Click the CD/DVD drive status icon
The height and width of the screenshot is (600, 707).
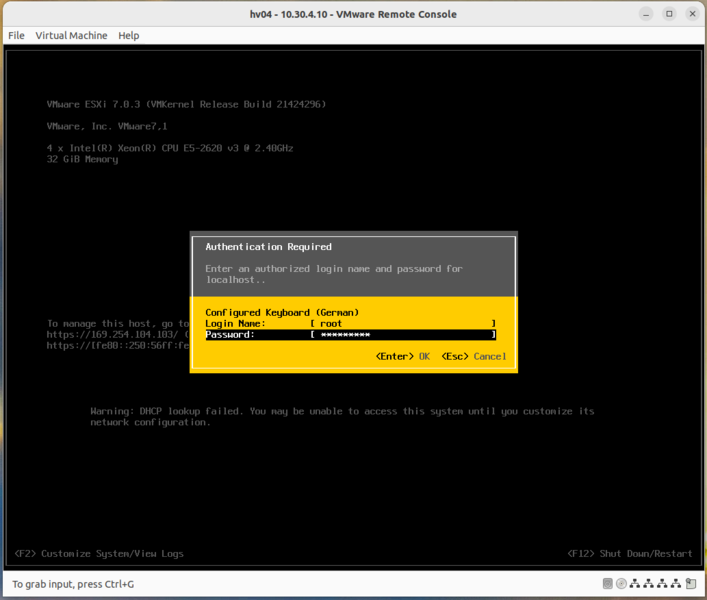[x=621, y=584]
